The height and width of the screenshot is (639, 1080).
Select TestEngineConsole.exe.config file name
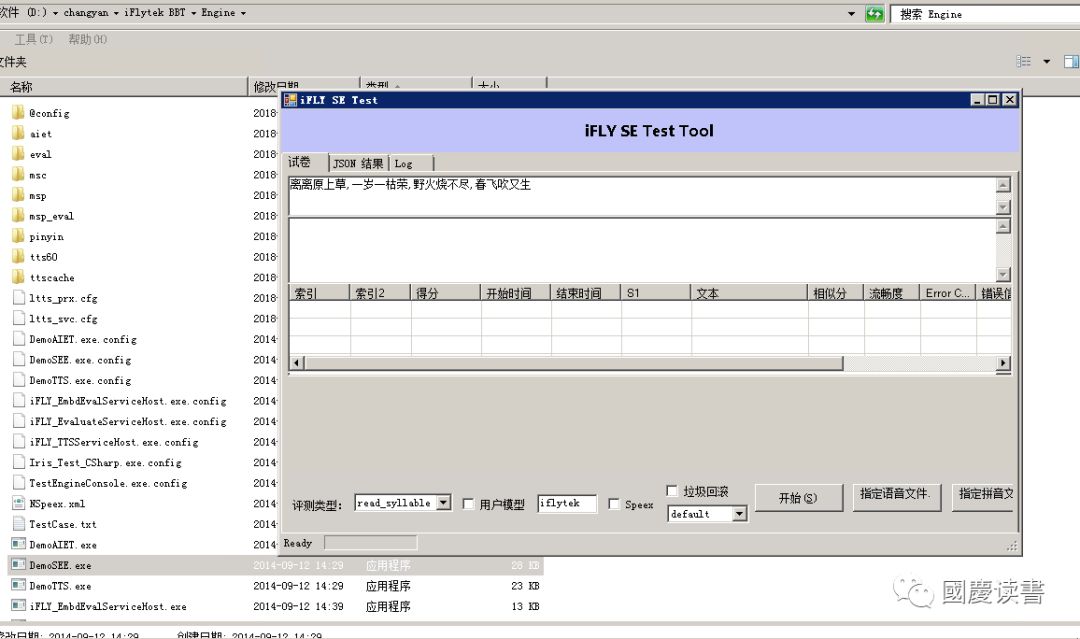point(108,483)
